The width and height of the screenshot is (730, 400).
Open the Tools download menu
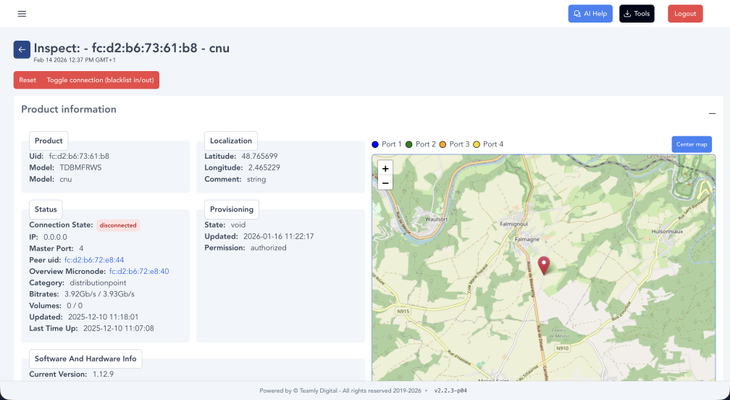[x=636, y=14]
